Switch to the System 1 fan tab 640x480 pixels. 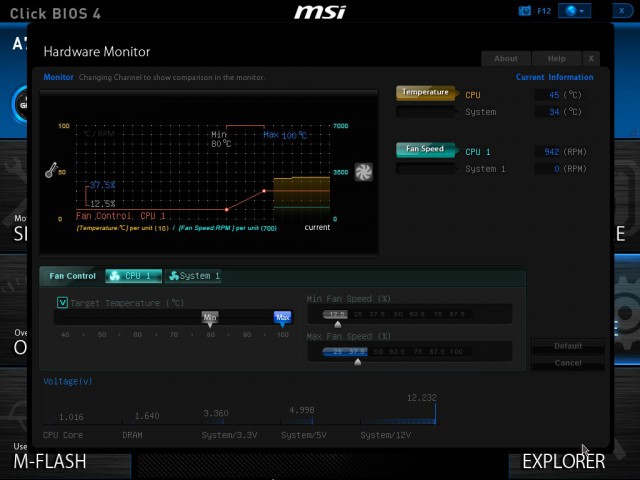click(x=193, y=276)
